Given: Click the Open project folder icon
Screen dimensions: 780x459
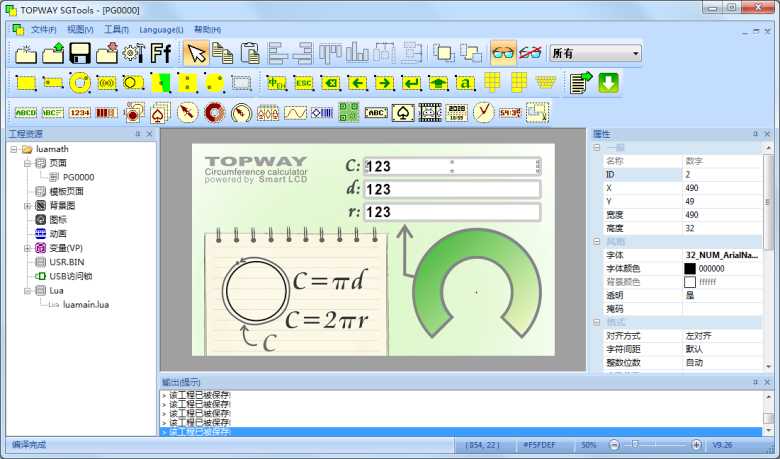Looking at the screenshot, I should [53, 53].
